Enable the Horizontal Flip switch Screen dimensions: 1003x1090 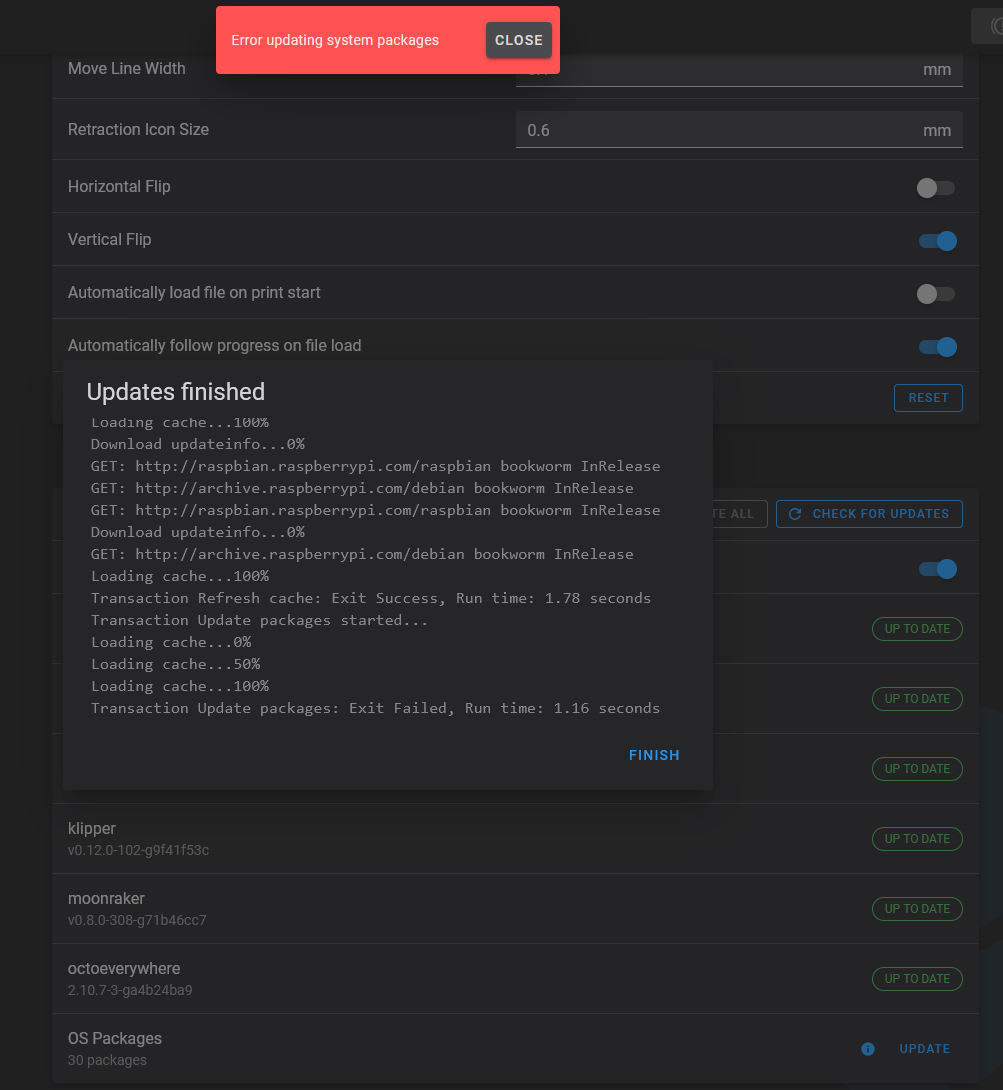pos(936,188)
